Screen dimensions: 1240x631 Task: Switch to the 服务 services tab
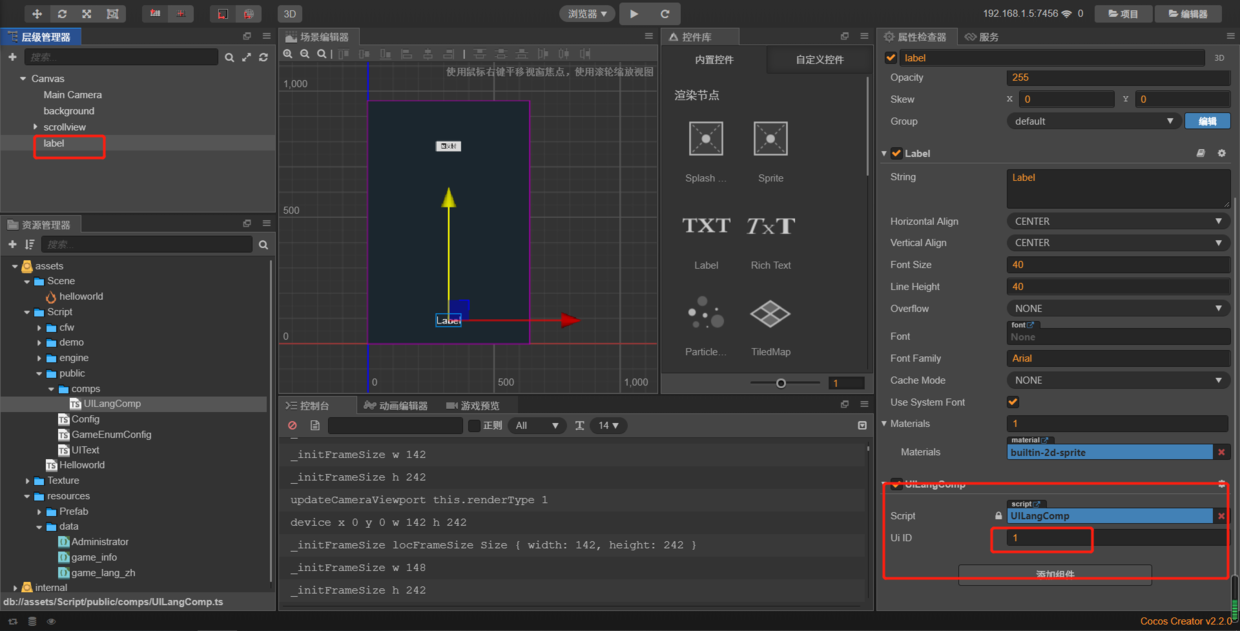tap(980, 37)
